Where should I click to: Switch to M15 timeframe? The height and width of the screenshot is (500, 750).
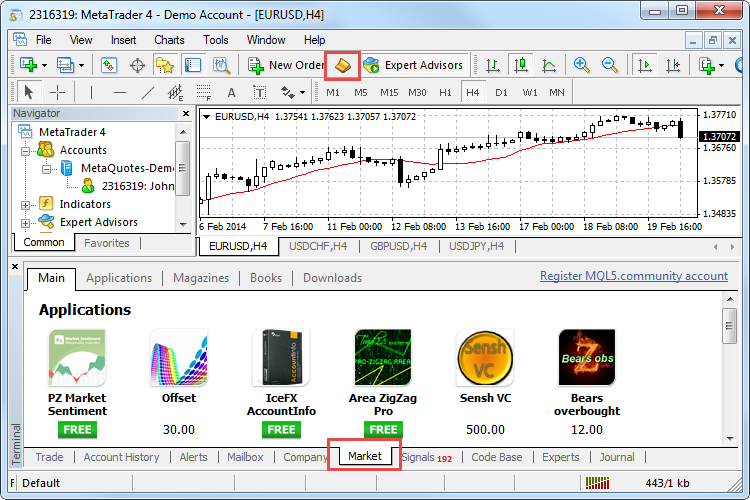389,92
